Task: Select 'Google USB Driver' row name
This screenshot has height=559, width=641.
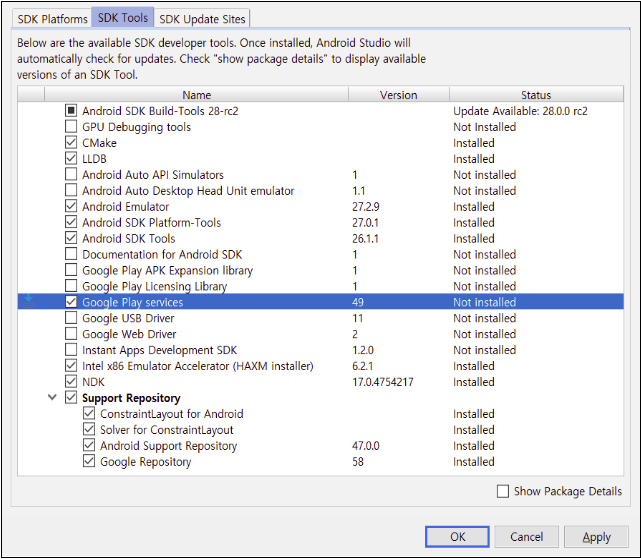Action: (x=128, y=318)
